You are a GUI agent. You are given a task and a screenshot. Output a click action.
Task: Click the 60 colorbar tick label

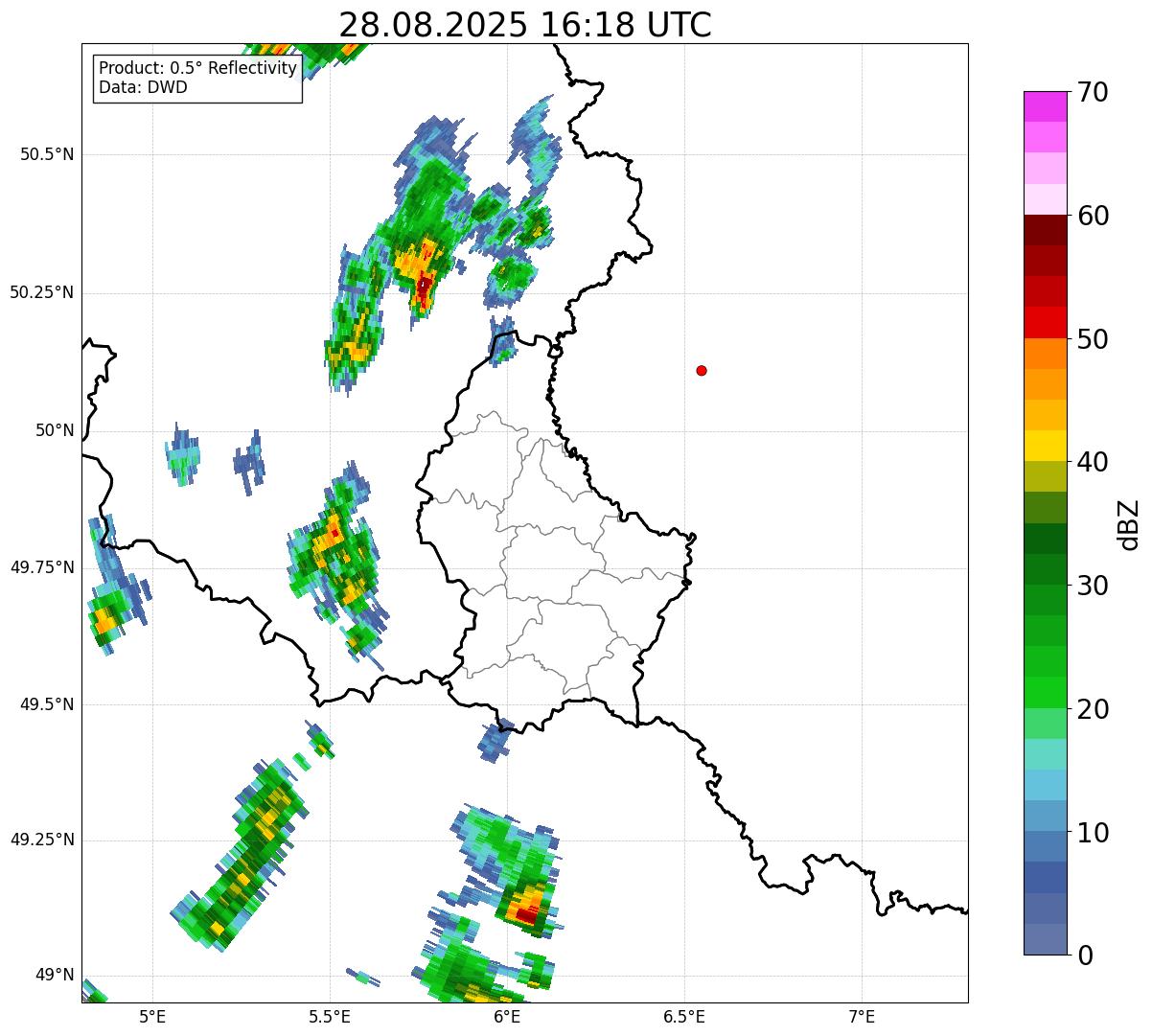(1093, 216)
